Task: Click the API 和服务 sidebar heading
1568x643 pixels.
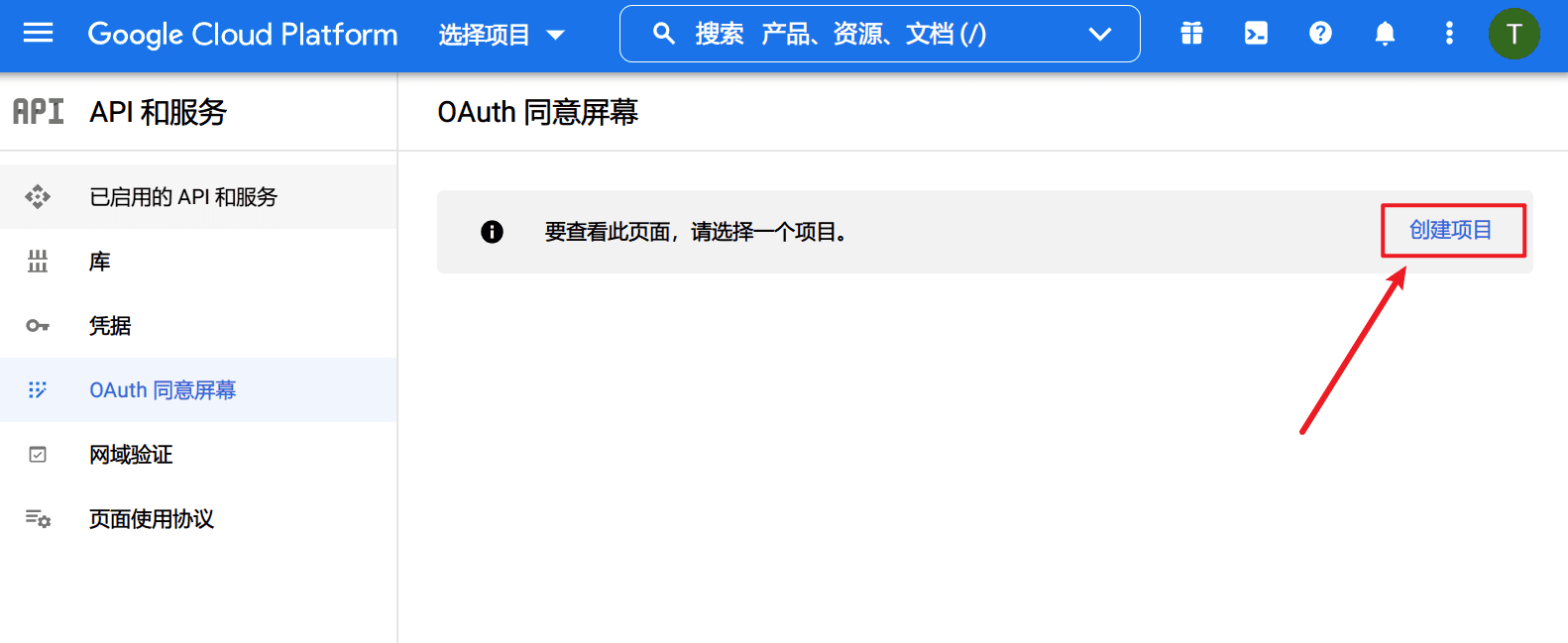Action: click(159, 112)
